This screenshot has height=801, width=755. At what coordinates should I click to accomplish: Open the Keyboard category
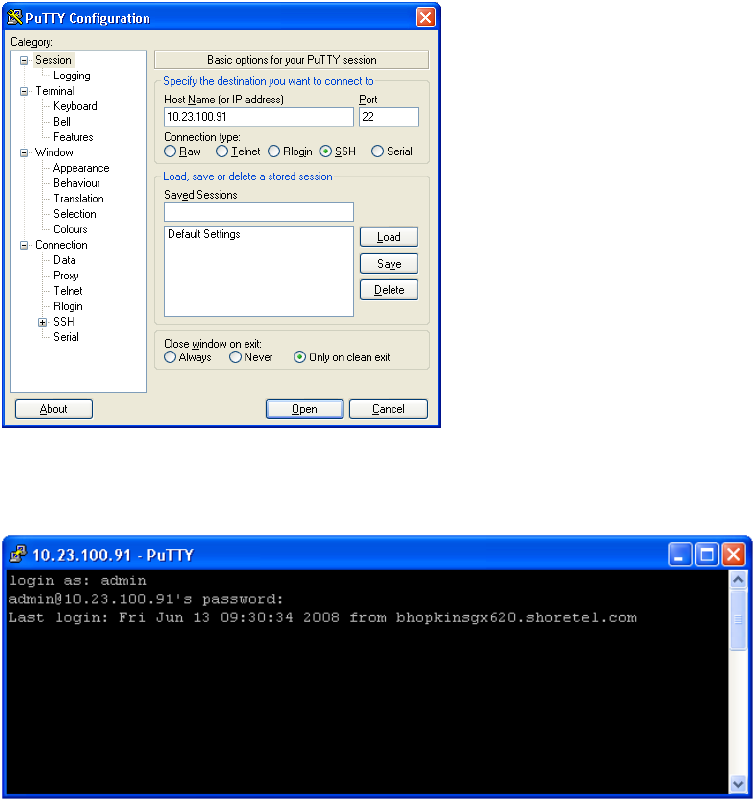75,106
